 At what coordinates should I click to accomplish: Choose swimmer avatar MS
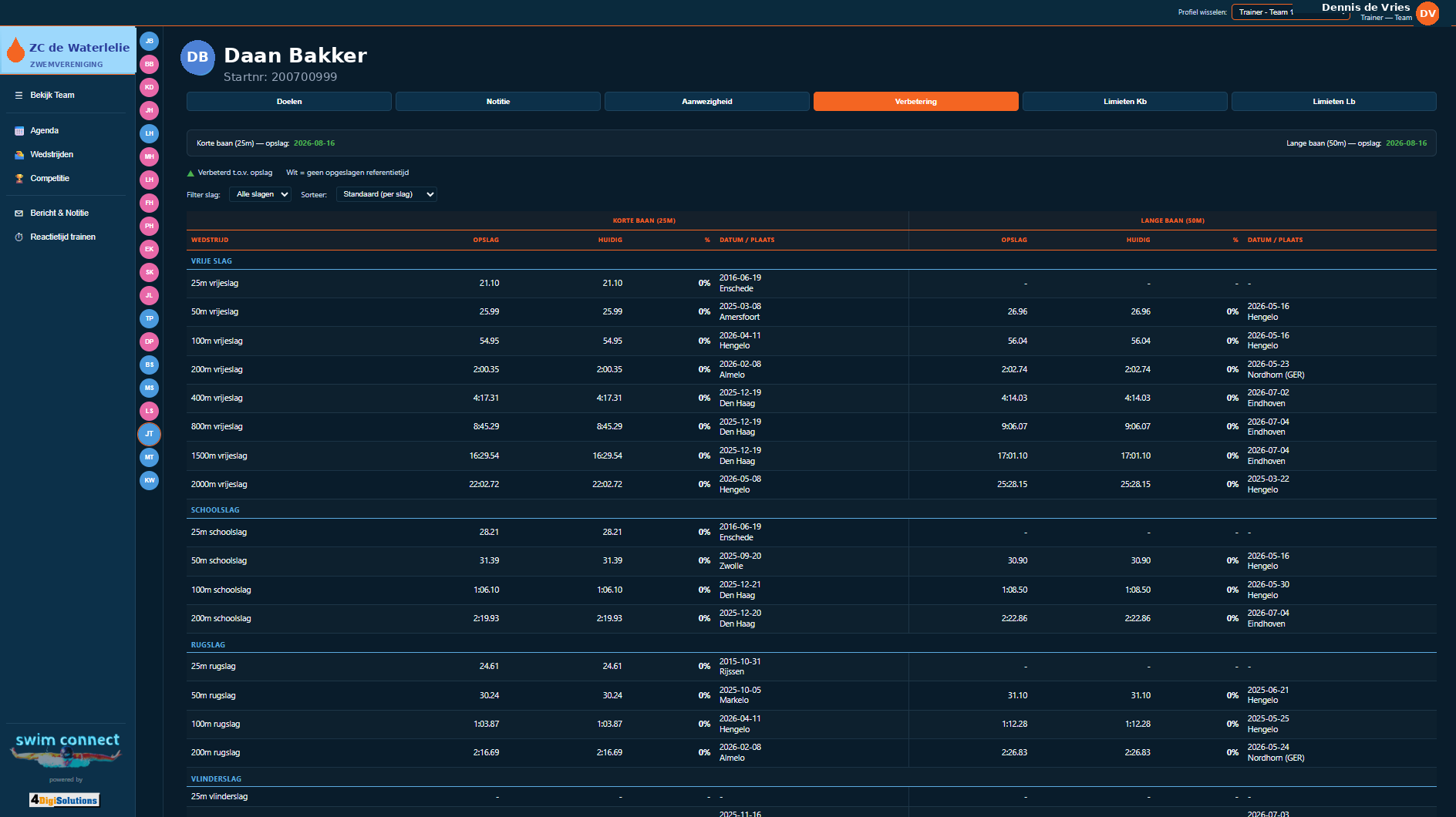click(x=150, y=388)
